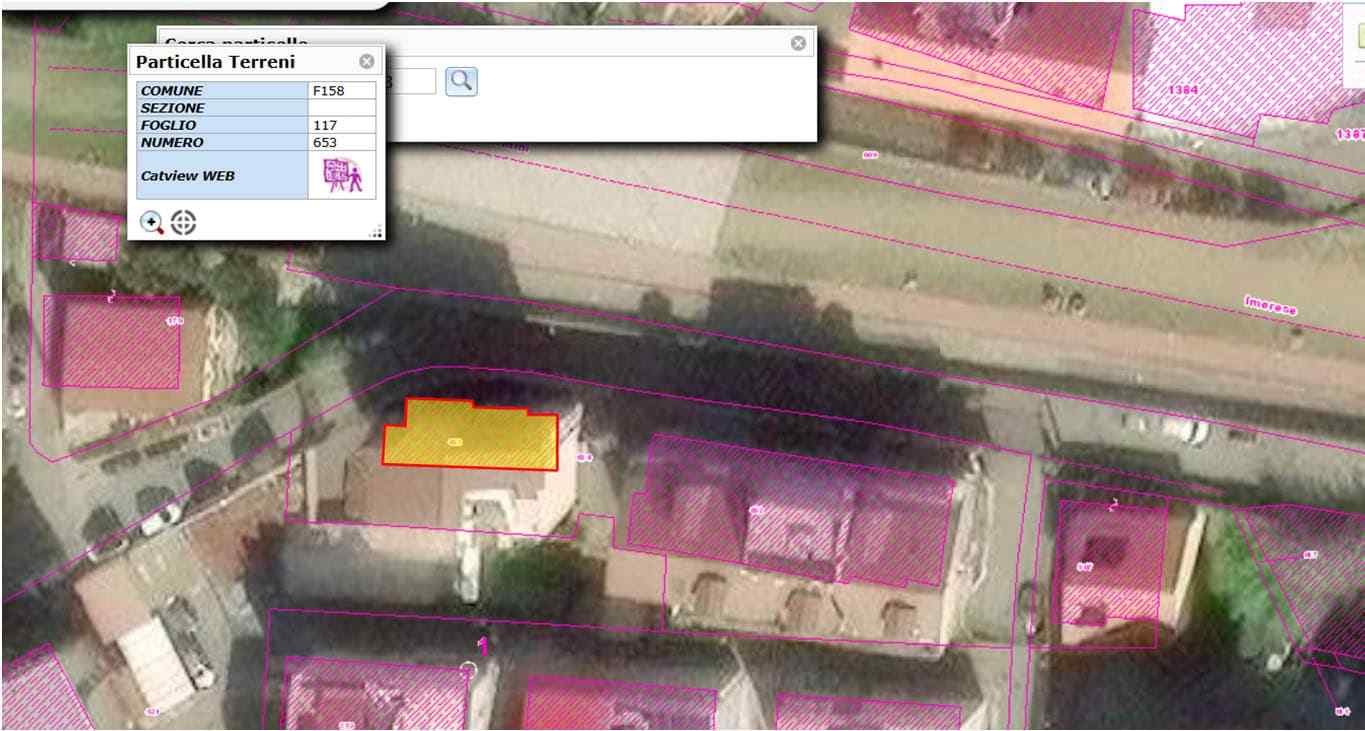Screen dimensions: 1365x731
Task: Click the Imerese street label on the map
Action: tap(1270, 305)
